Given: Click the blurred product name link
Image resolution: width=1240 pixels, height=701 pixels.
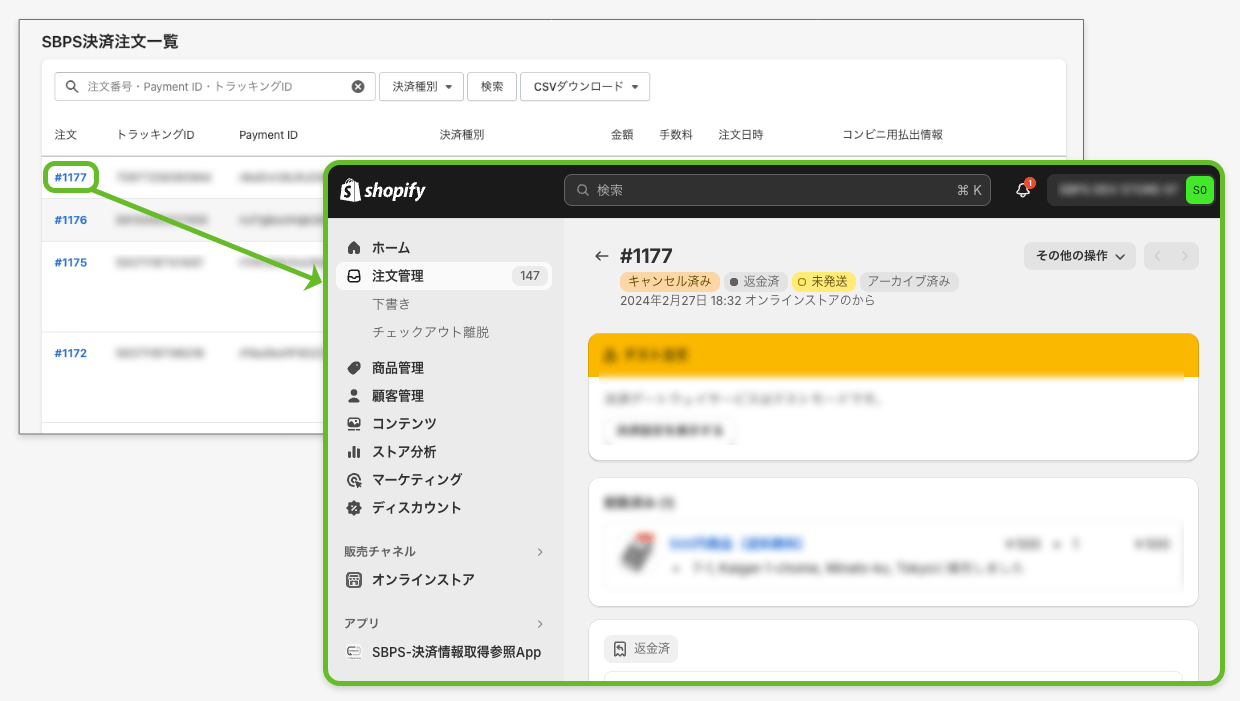Looking at the screenshot, I should 736,544.
